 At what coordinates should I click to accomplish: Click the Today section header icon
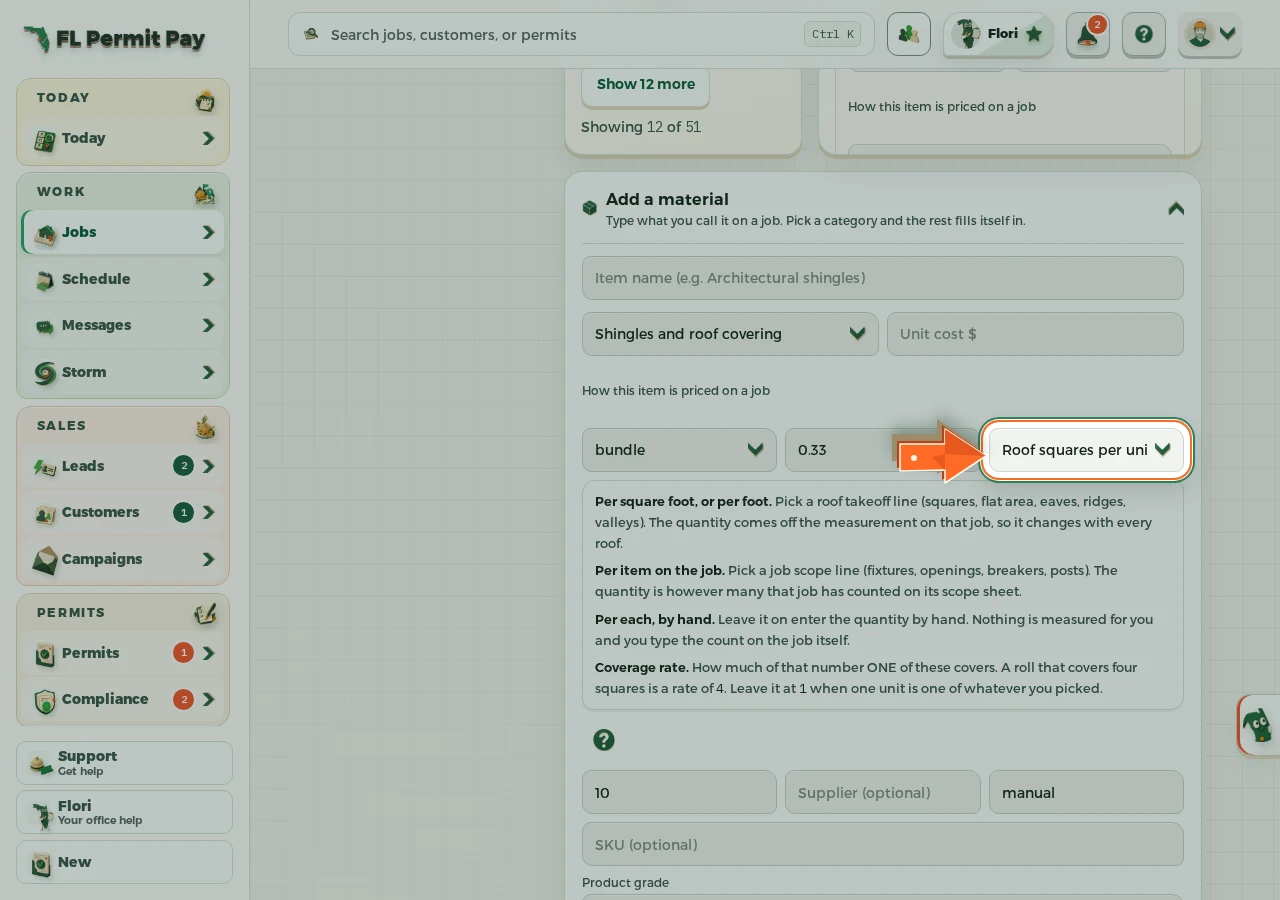205,99
